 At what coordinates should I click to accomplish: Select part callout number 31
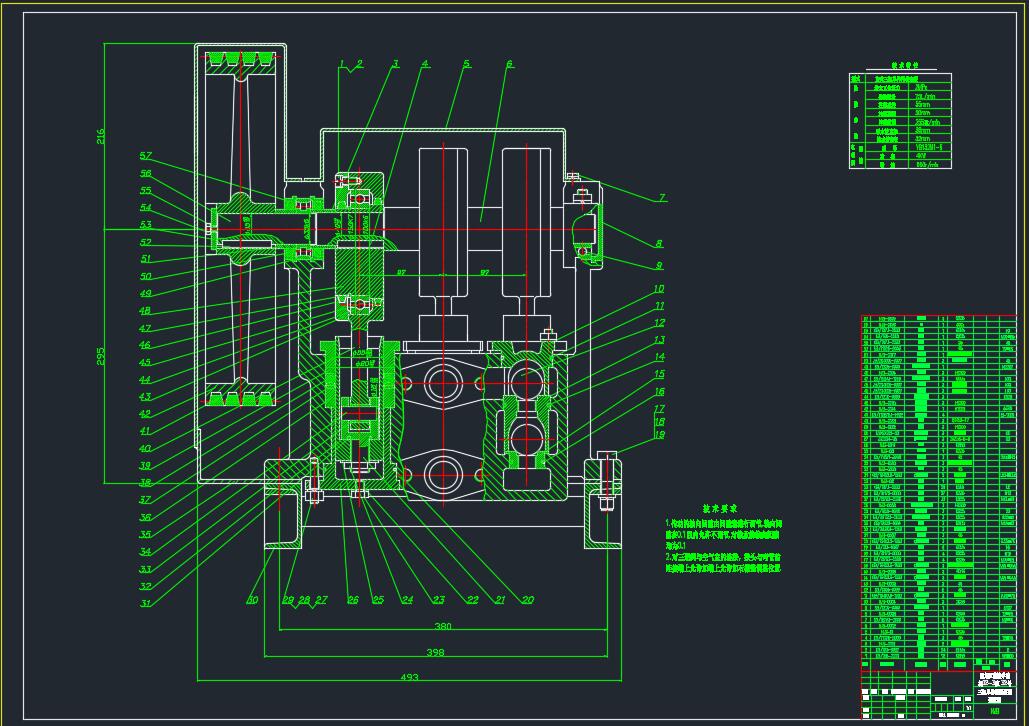click(x=146, y=603)
